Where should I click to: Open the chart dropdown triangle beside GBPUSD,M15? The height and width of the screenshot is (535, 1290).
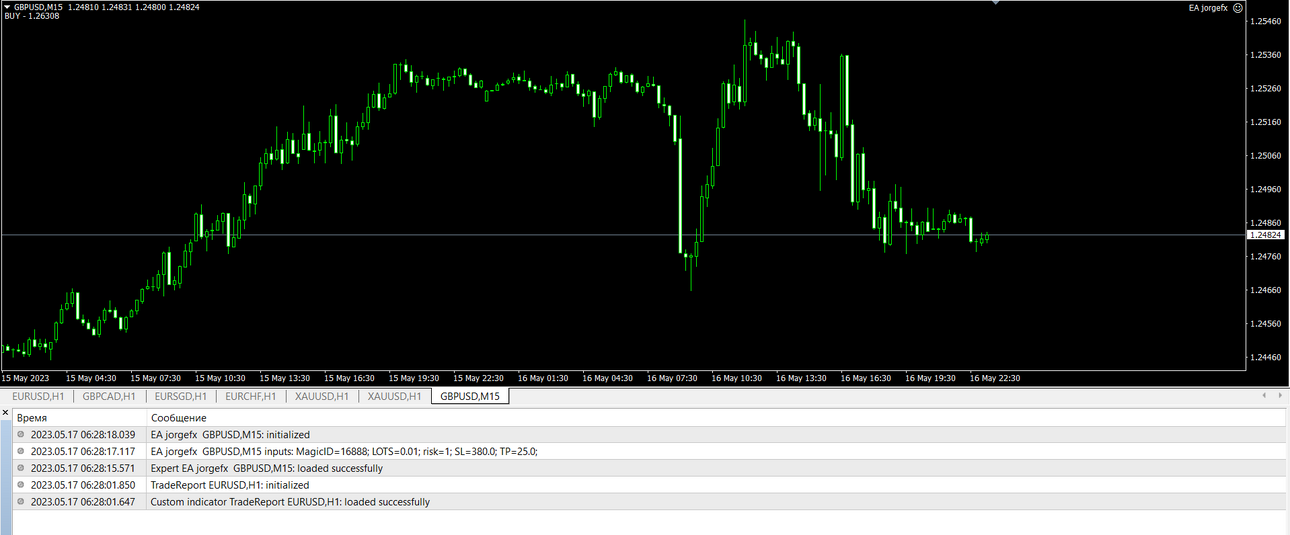(7, 7)
